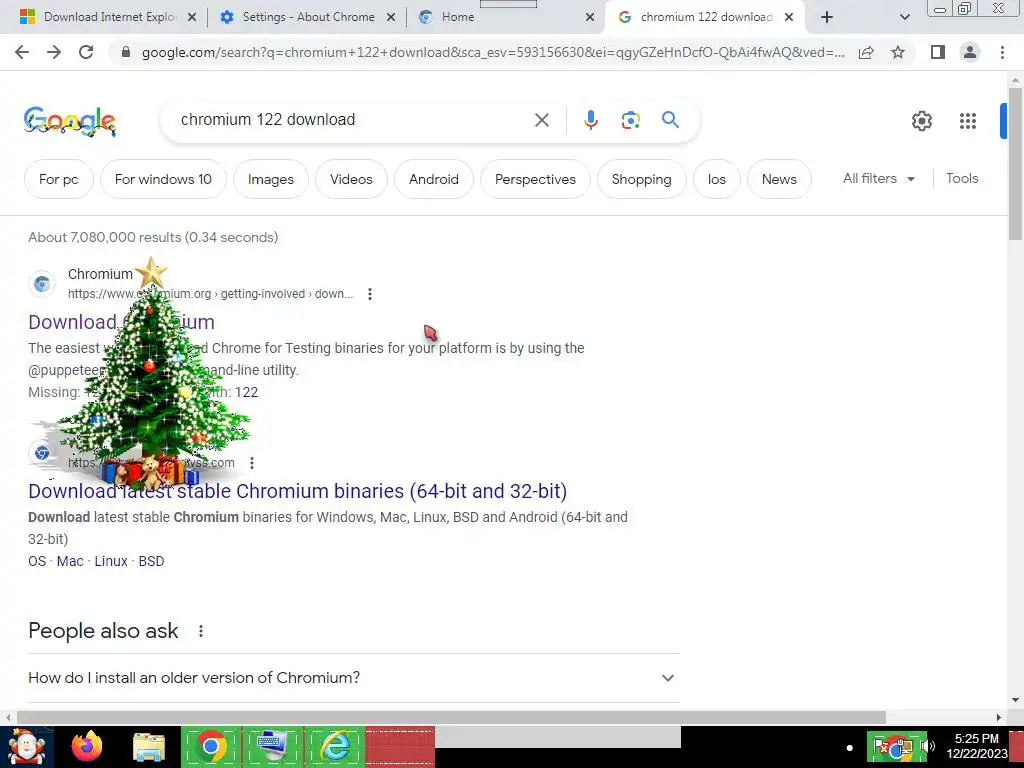Image resolution: width=1024 pixels, height=768 pixels.
Task: Start voice search with the microphone
Action: coord(590,120)
